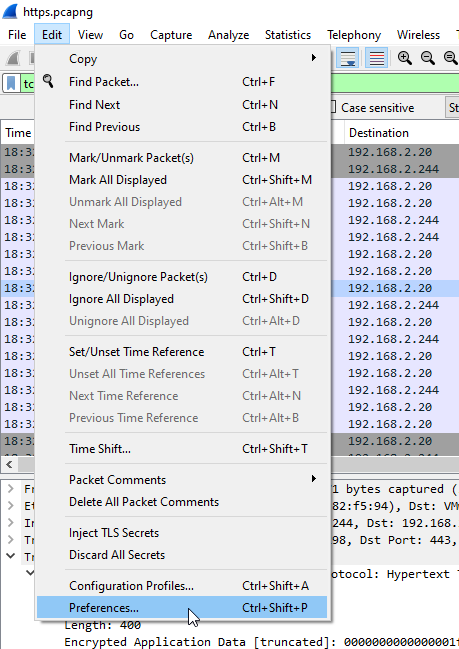This screenshot has height=649, width=459.
Task: Toggle the Case sensitive checkbox
Action: pos(332,107)
